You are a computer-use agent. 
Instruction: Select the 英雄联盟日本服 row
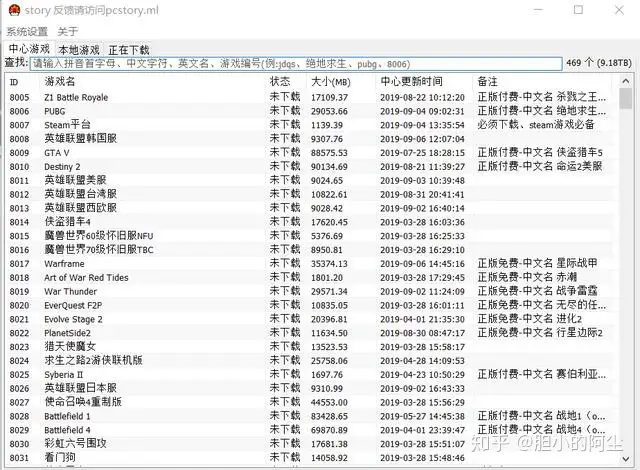click(x=309, y=388)
